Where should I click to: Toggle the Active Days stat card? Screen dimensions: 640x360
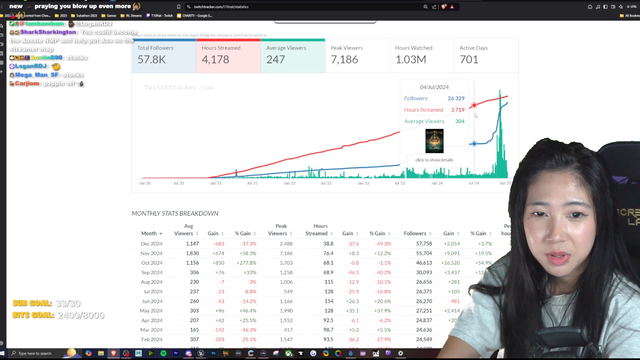pos(486,56)
